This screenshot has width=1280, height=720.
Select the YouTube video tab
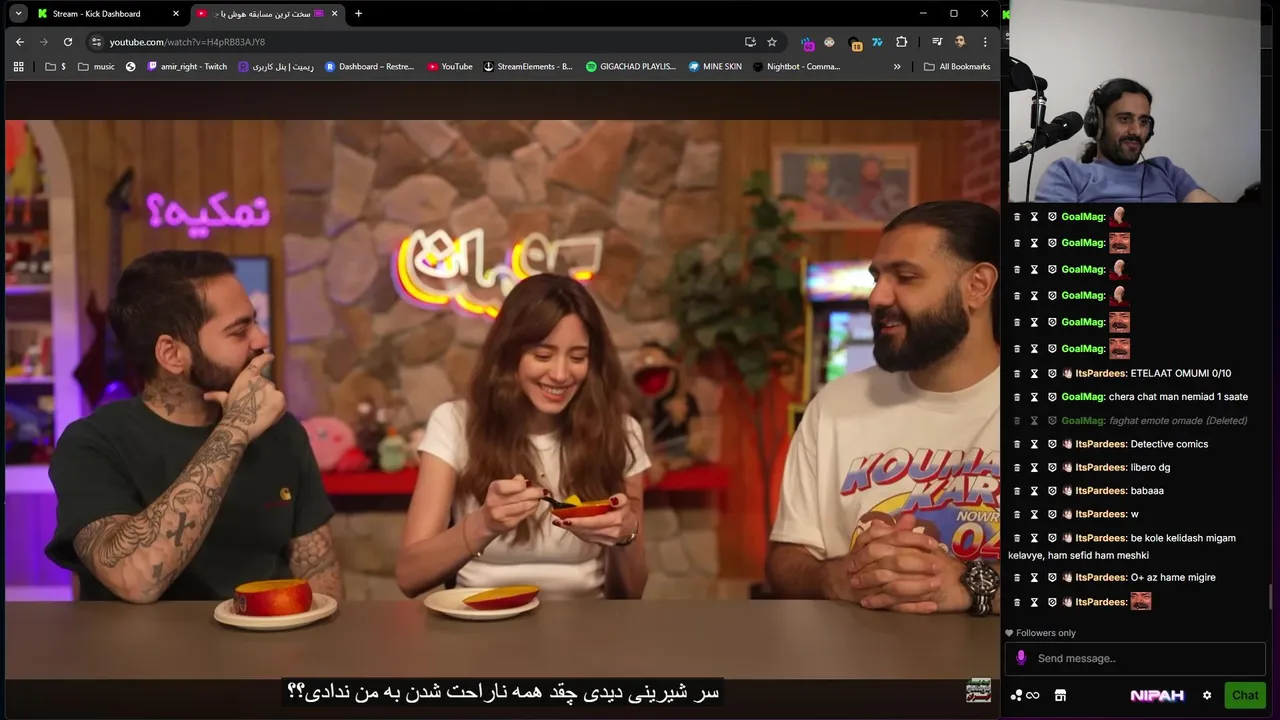(x=267, y=14)
